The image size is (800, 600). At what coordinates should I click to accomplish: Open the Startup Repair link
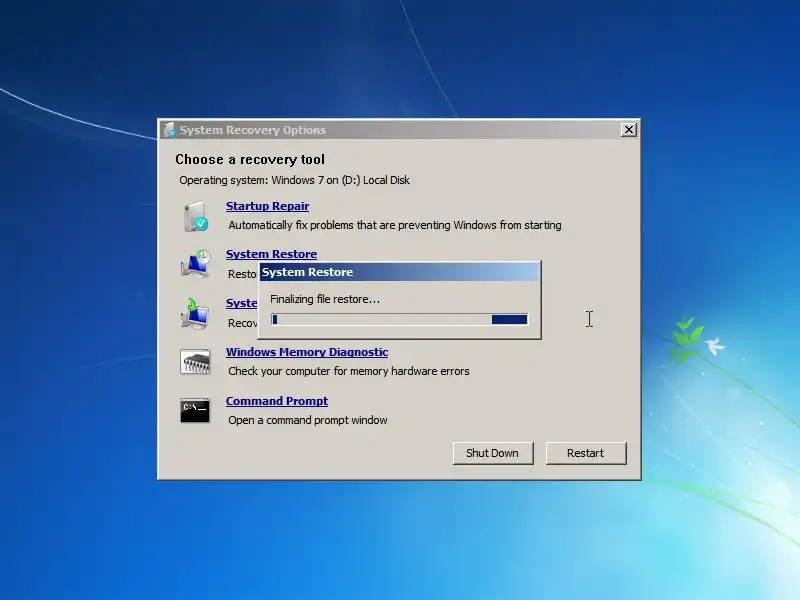[267, 206]
